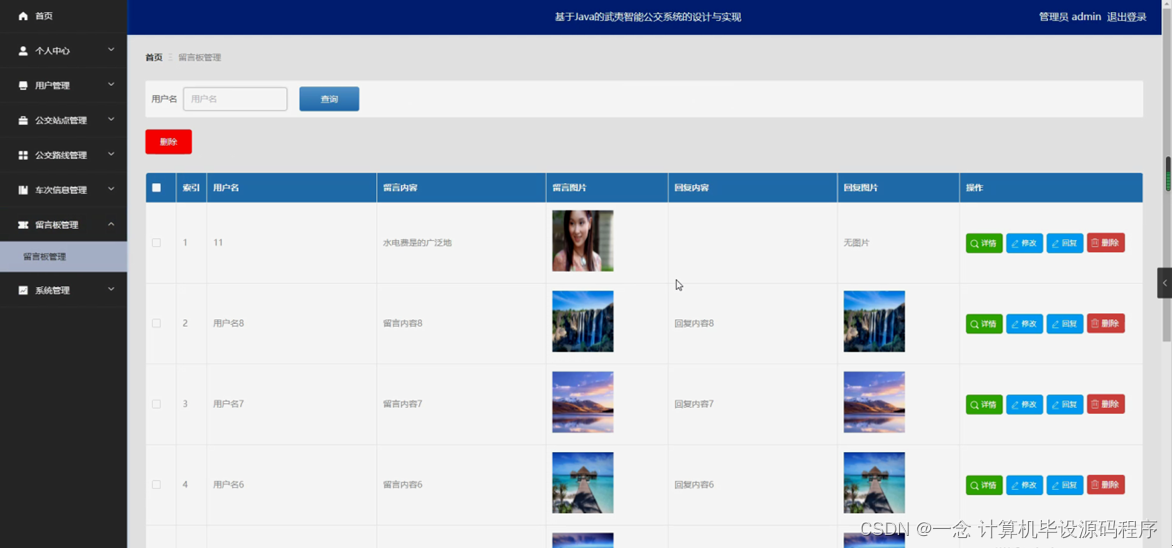Expand the 用户管理 menu chevron
1173x548 pixels.
click(x=111, y=84)
